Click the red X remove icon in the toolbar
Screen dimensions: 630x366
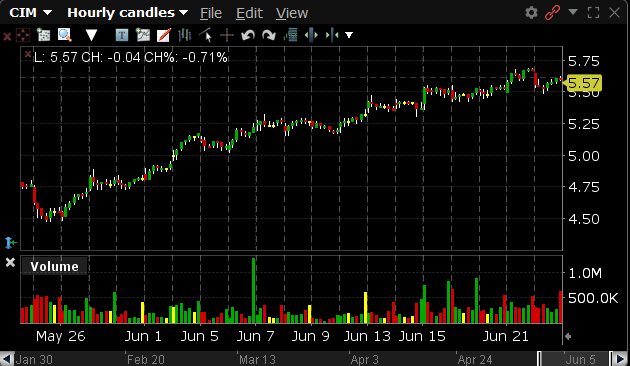[x=7, y=37]
